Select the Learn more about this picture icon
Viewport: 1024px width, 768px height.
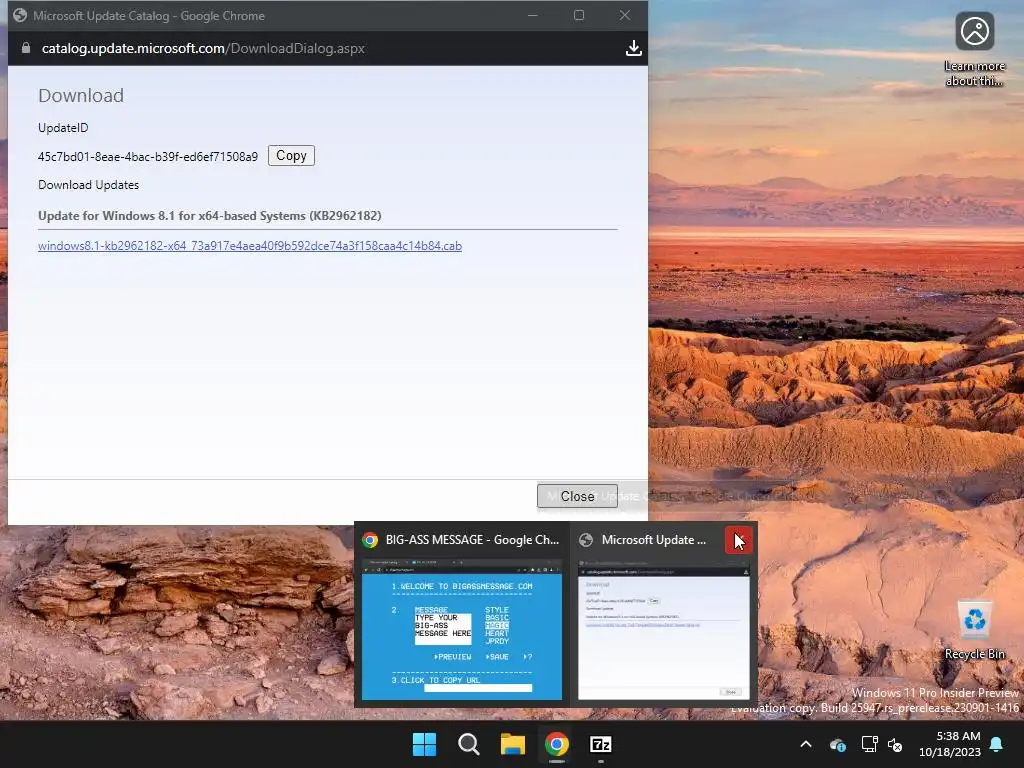coord(974,49)
